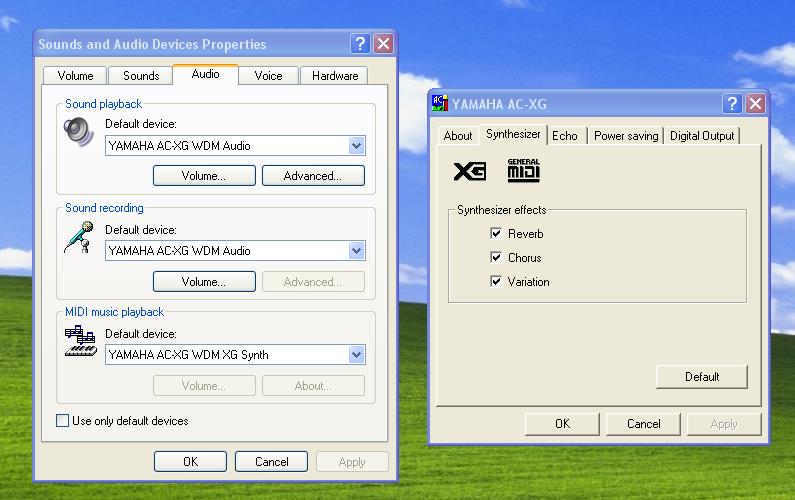Click the help question mark in Sounds and Audio Devices
This screenshot has width=795, height=500.
(360, 44)
